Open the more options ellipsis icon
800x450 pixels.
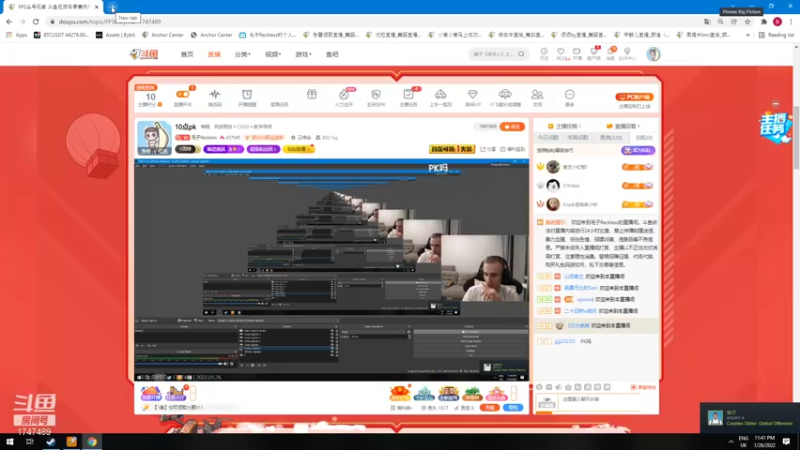(x=569, y=94)
